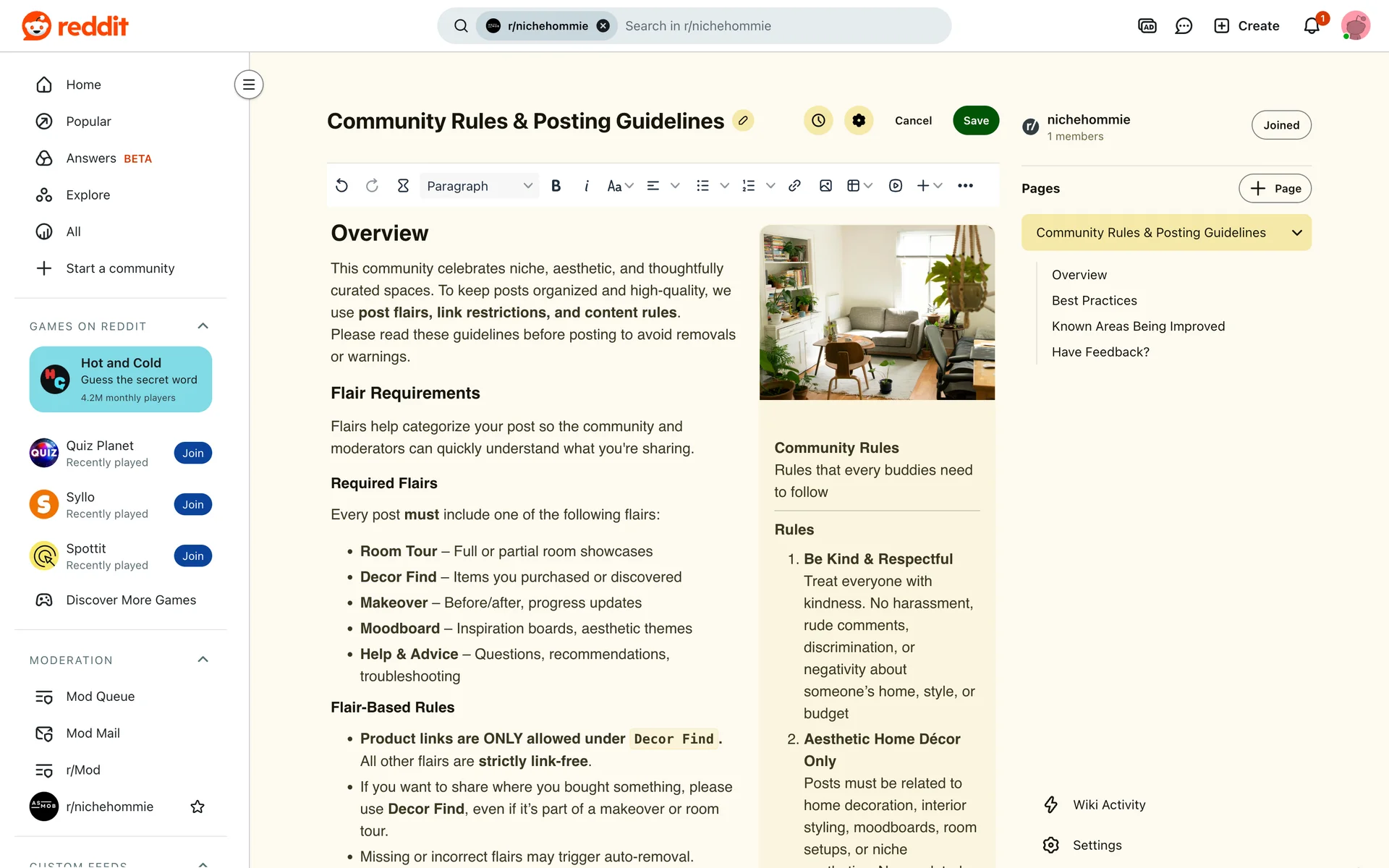1389x868 pixels.
Task: Click the undo icon in editor toolbar
Action: click(341, 186)
